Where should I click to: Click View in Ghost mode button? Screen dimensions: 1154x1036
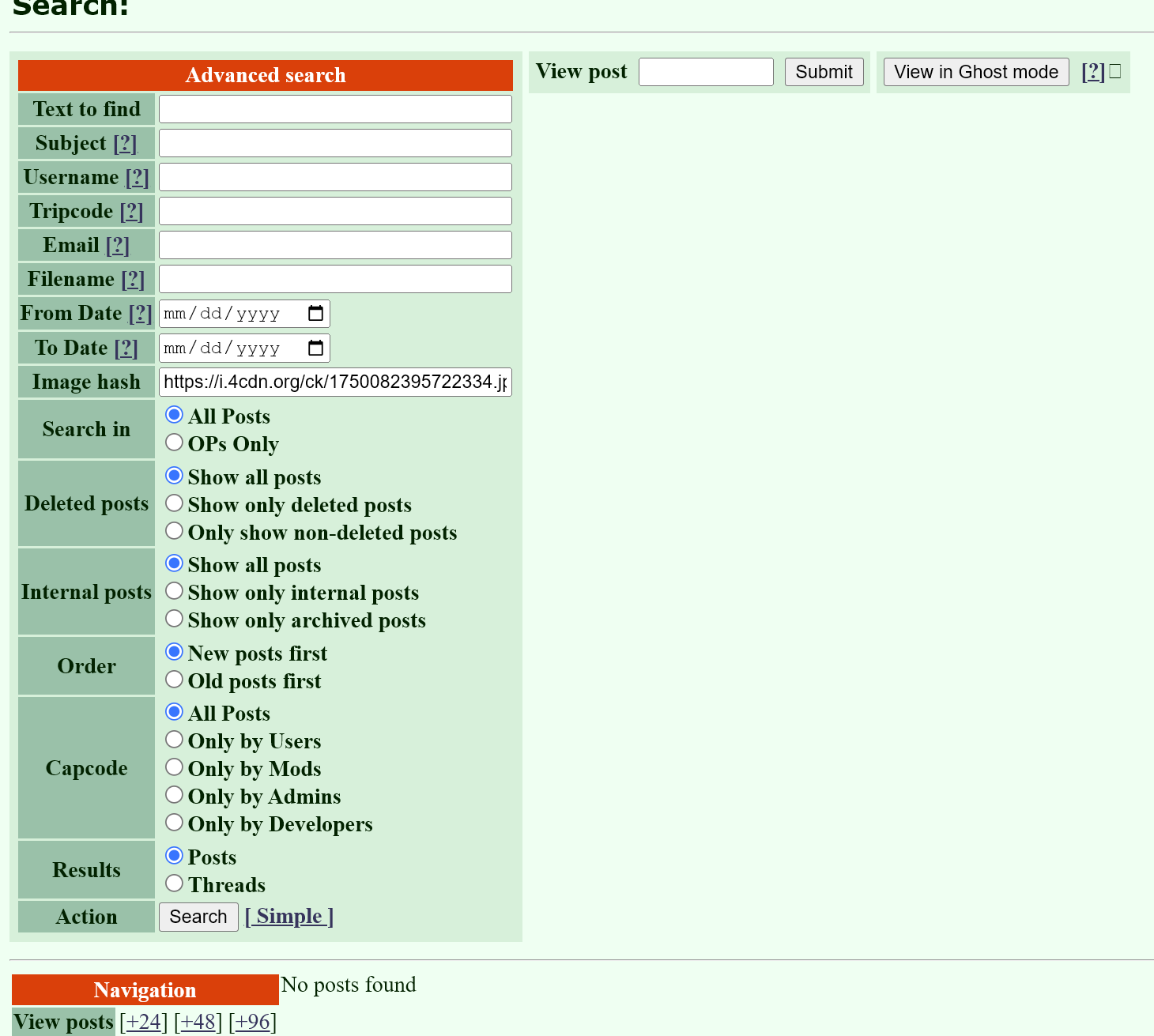coord(976,72)
